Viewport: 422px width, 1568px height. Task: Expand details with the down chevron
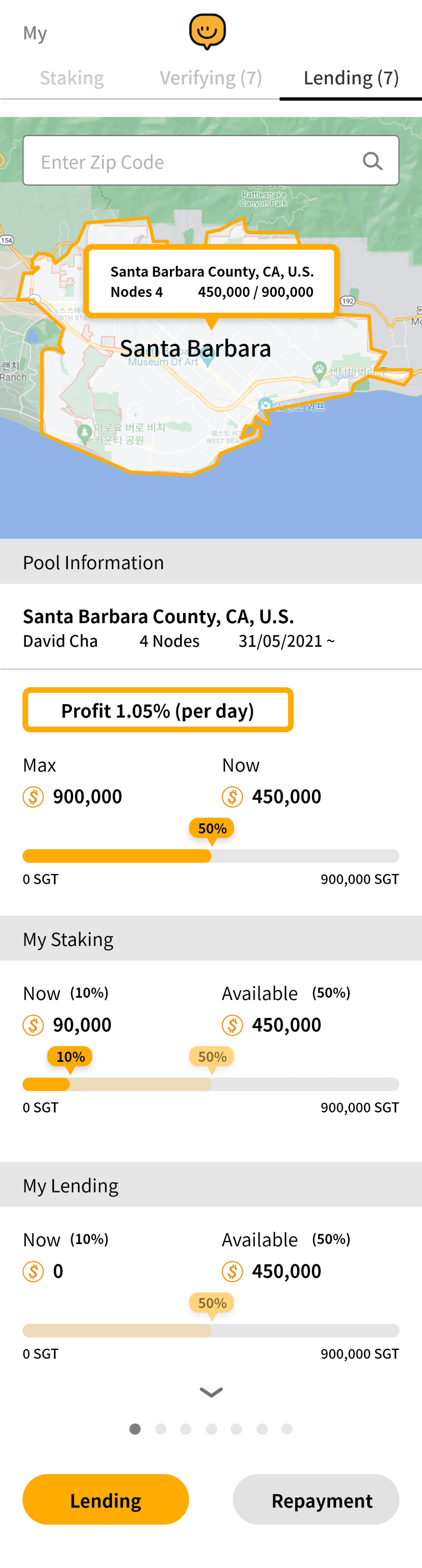point(211,1392)
